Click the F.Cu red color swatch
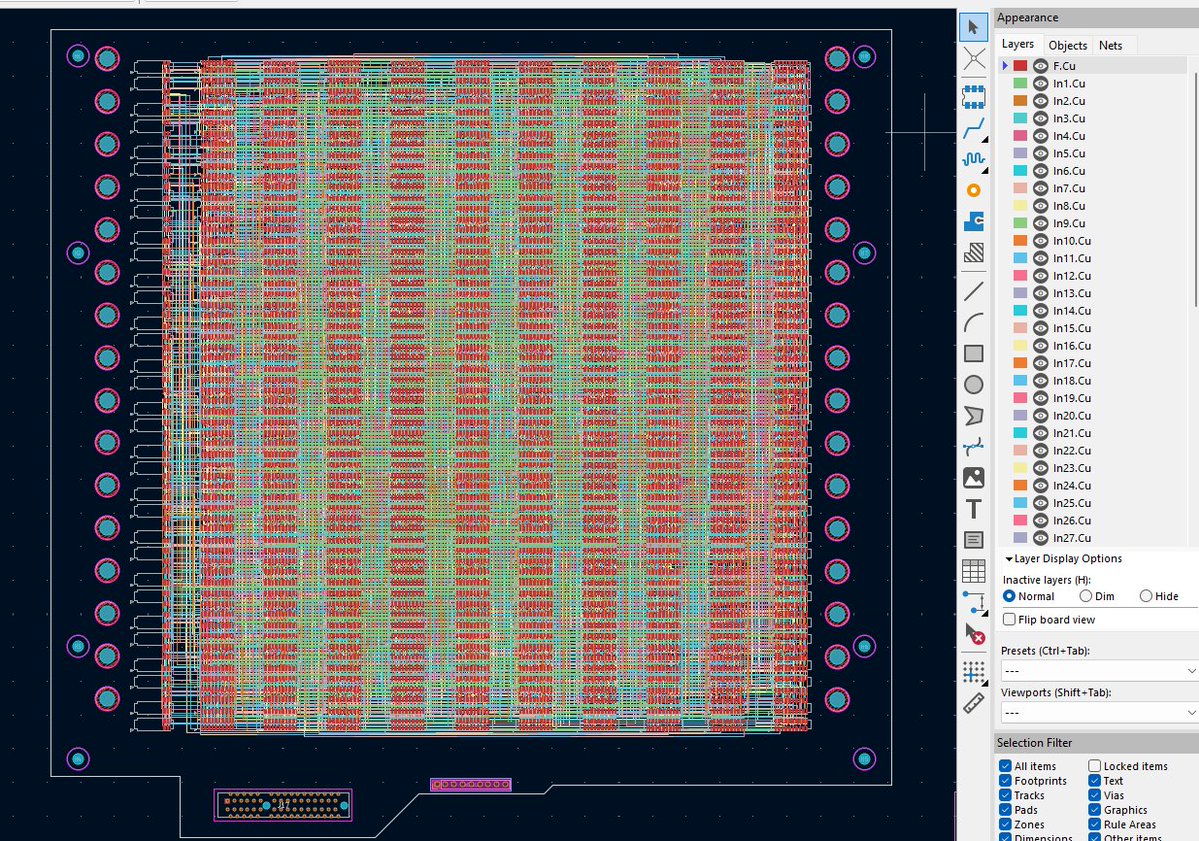Screen dimensions: 1199x841 pos(1020,66)
